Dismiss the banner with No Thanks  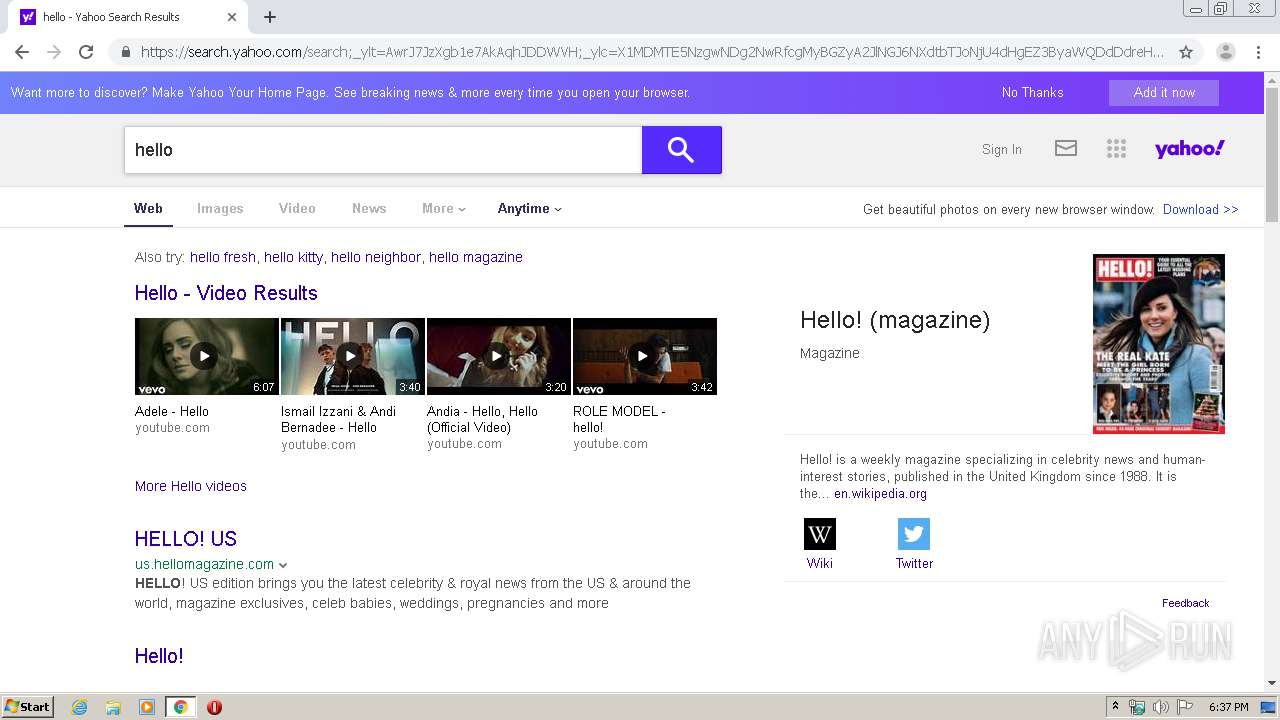pos(1033,92)
